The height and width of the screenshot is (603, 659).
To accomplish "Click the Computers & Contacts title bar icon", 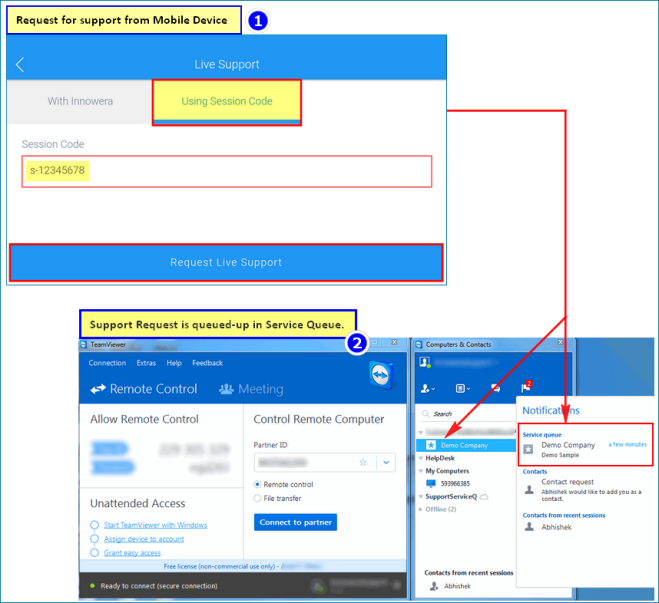I will coord(419,345).
